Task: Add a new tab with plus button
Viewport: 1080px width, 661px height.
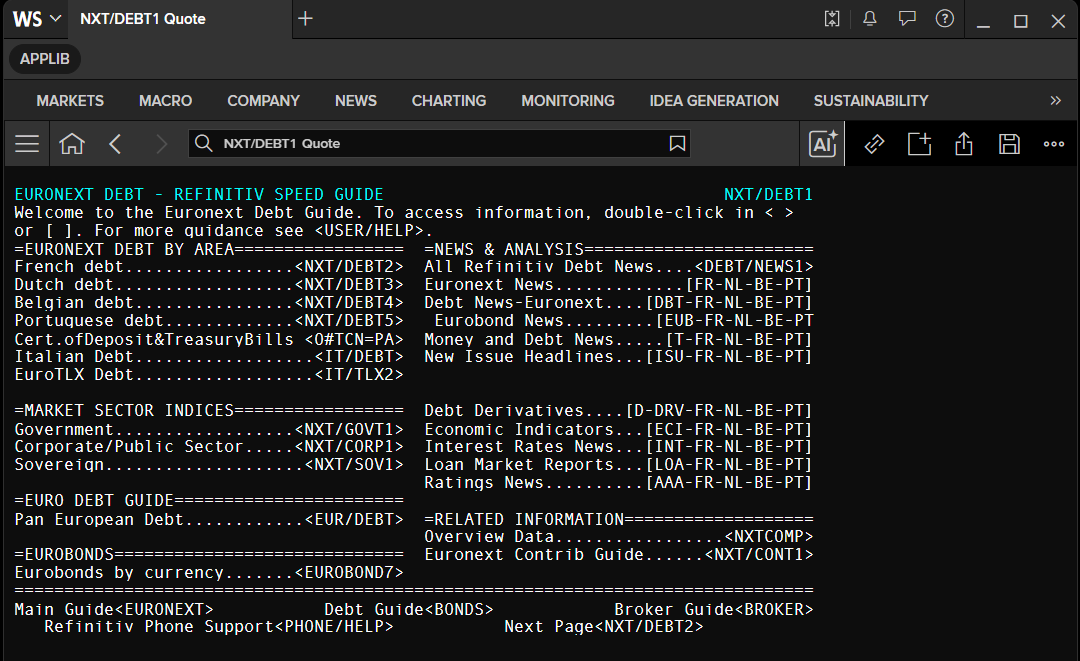Action: (305, 19)
